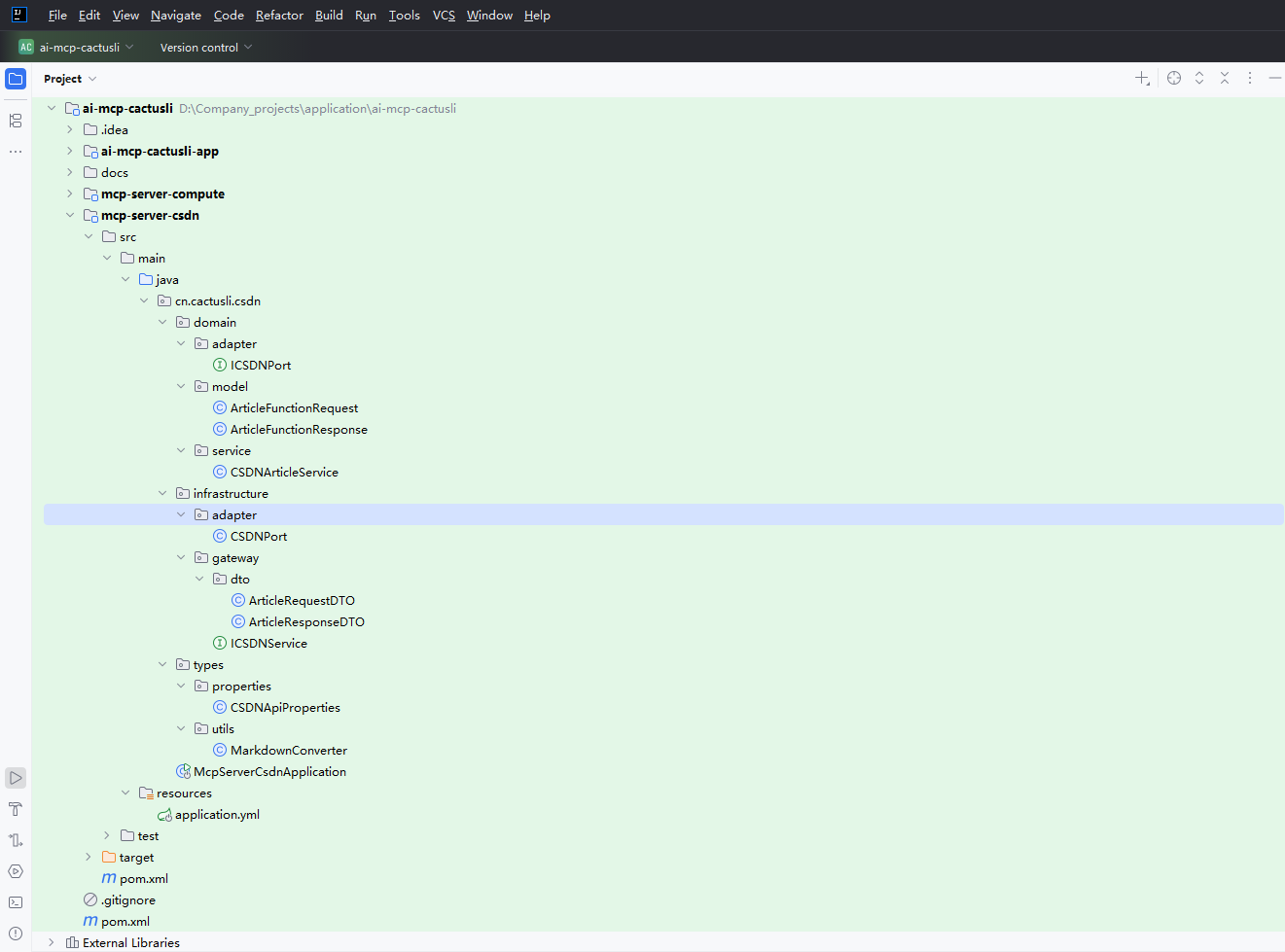Image resolution: width=1285 pixels, height=952 pixels.
Task: Open the File menu
Action: pyautogui.click(x=57, y=15)
